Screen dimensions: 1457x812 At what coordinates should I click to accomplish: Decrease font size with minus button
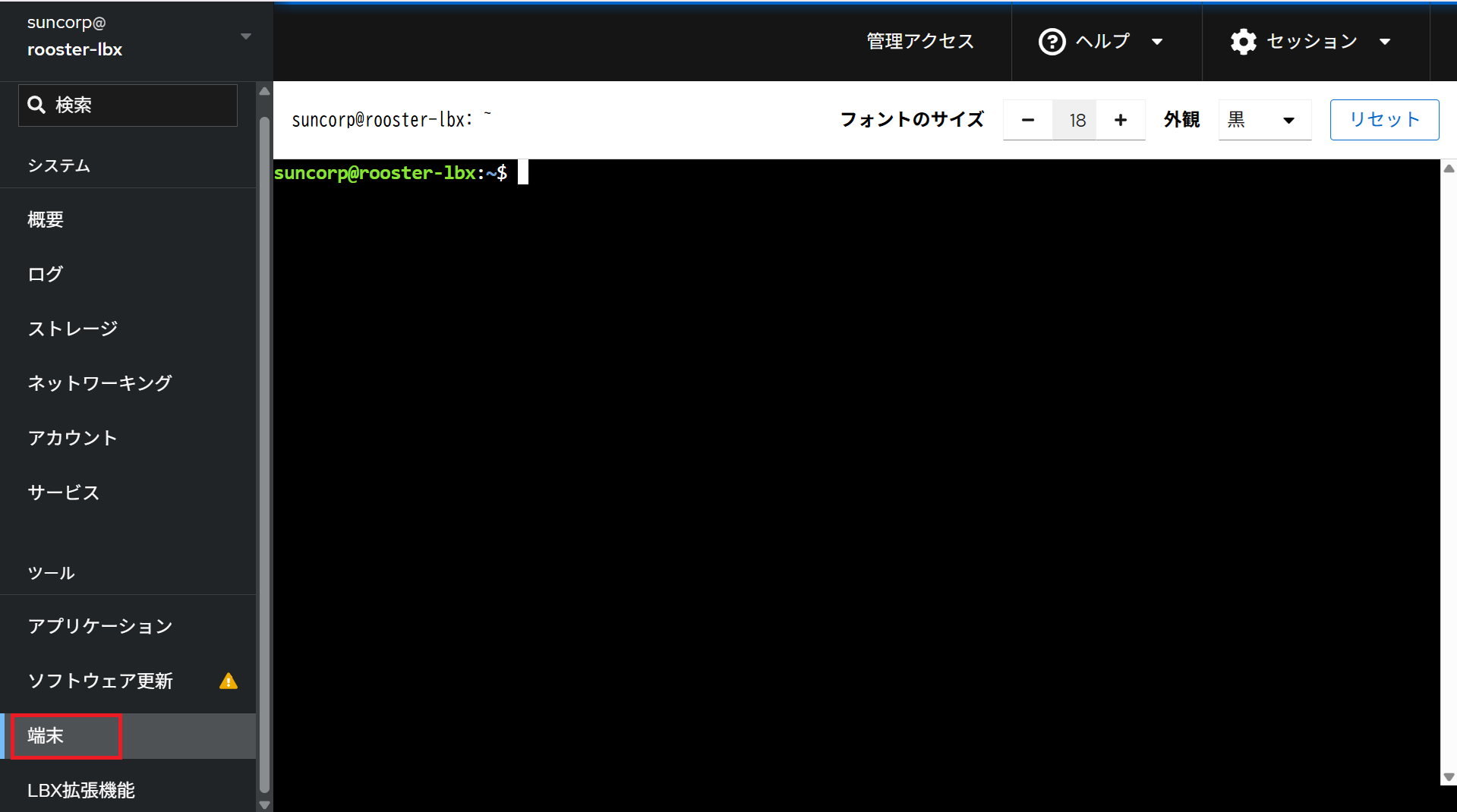click(x=1027, y=120)
